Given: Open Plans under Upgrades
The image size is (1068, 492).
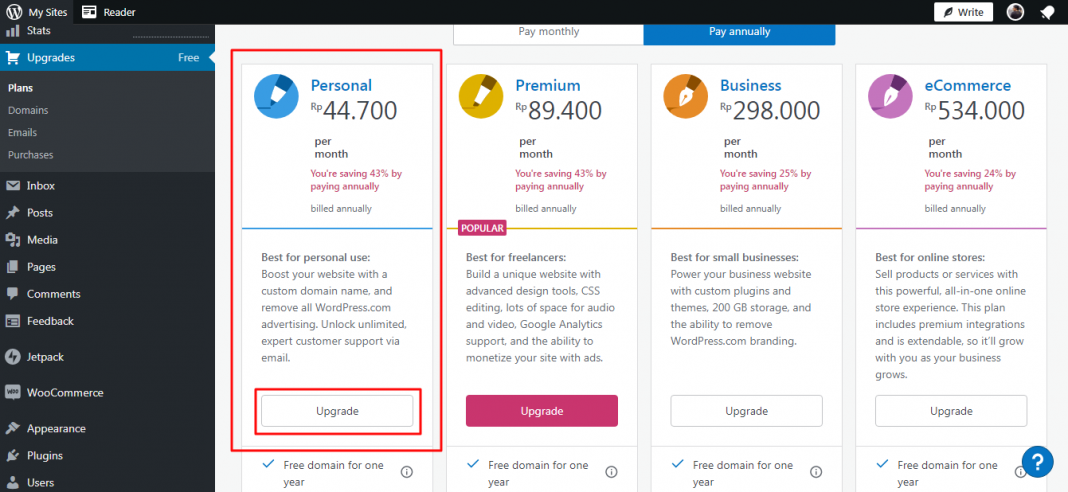Looking at the screenshot, I should (x=20, y=88).
